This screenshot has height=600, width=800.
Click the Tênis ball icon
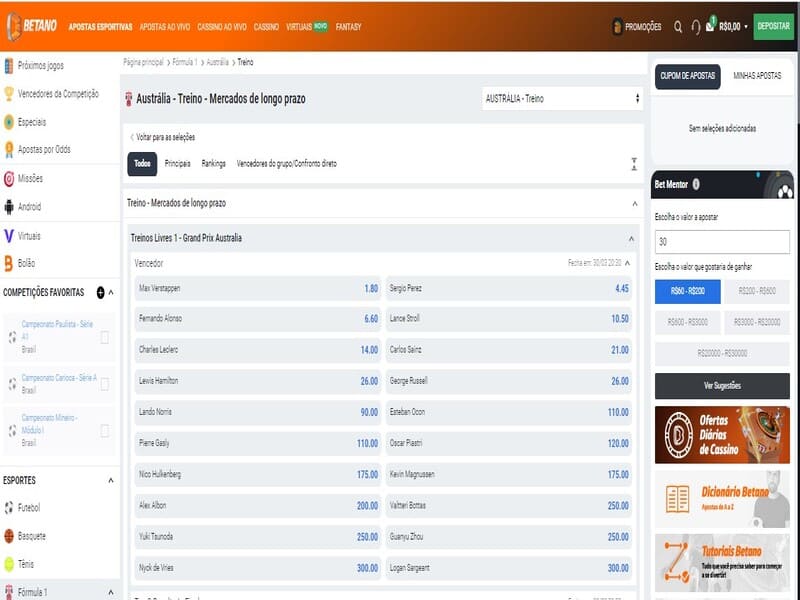9,564
